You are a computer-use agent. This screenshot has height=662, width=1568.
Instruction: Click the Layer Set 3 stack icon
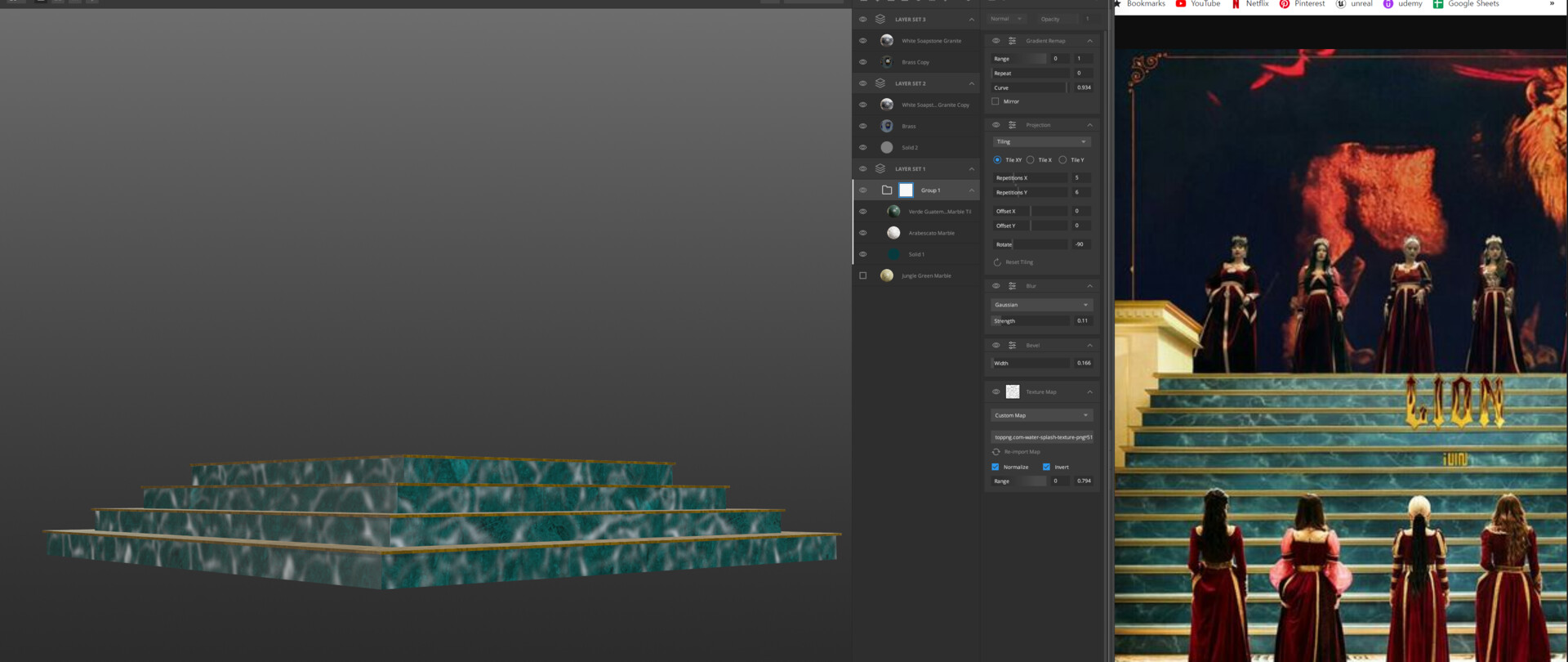tap(880, 19)
